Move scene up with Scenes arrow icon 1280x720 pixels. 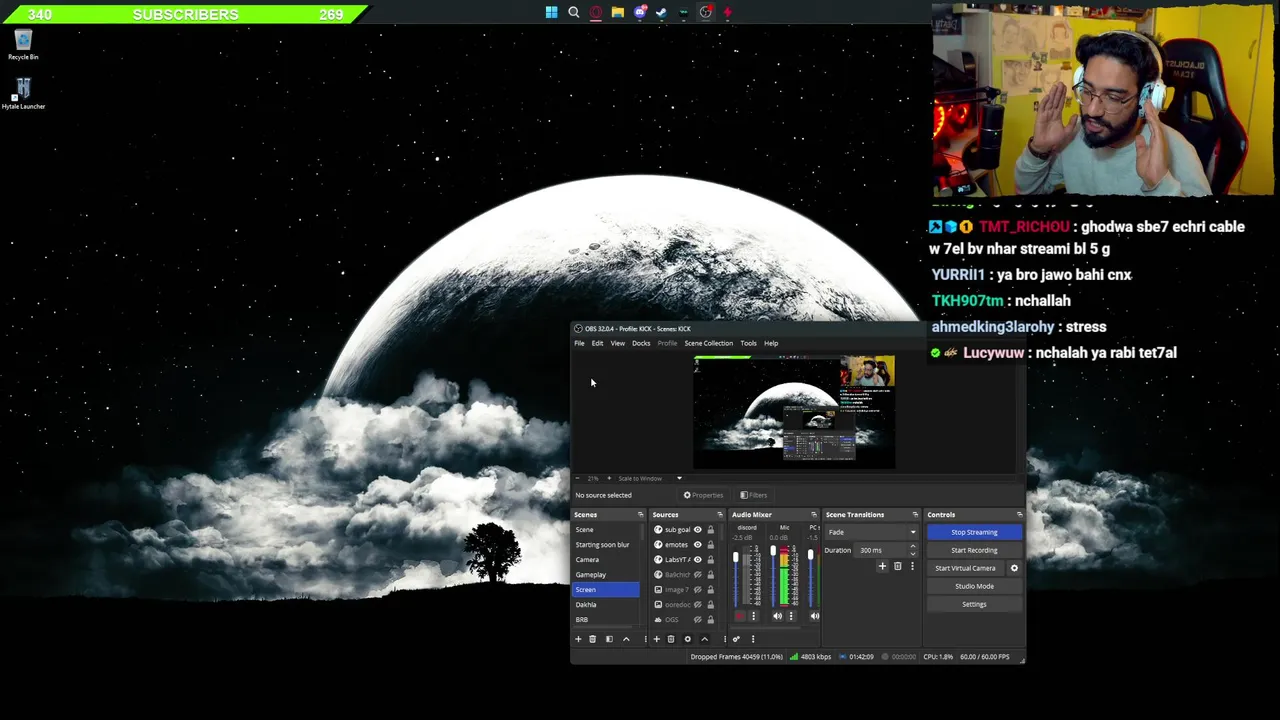click(x=626, y=639)
